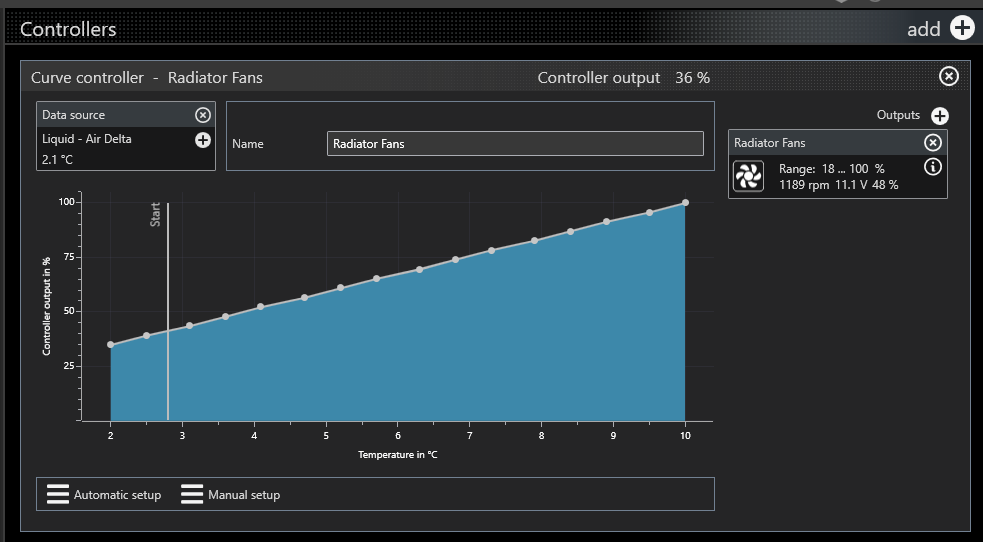Select the Start marker line on graph

point(168,310)
